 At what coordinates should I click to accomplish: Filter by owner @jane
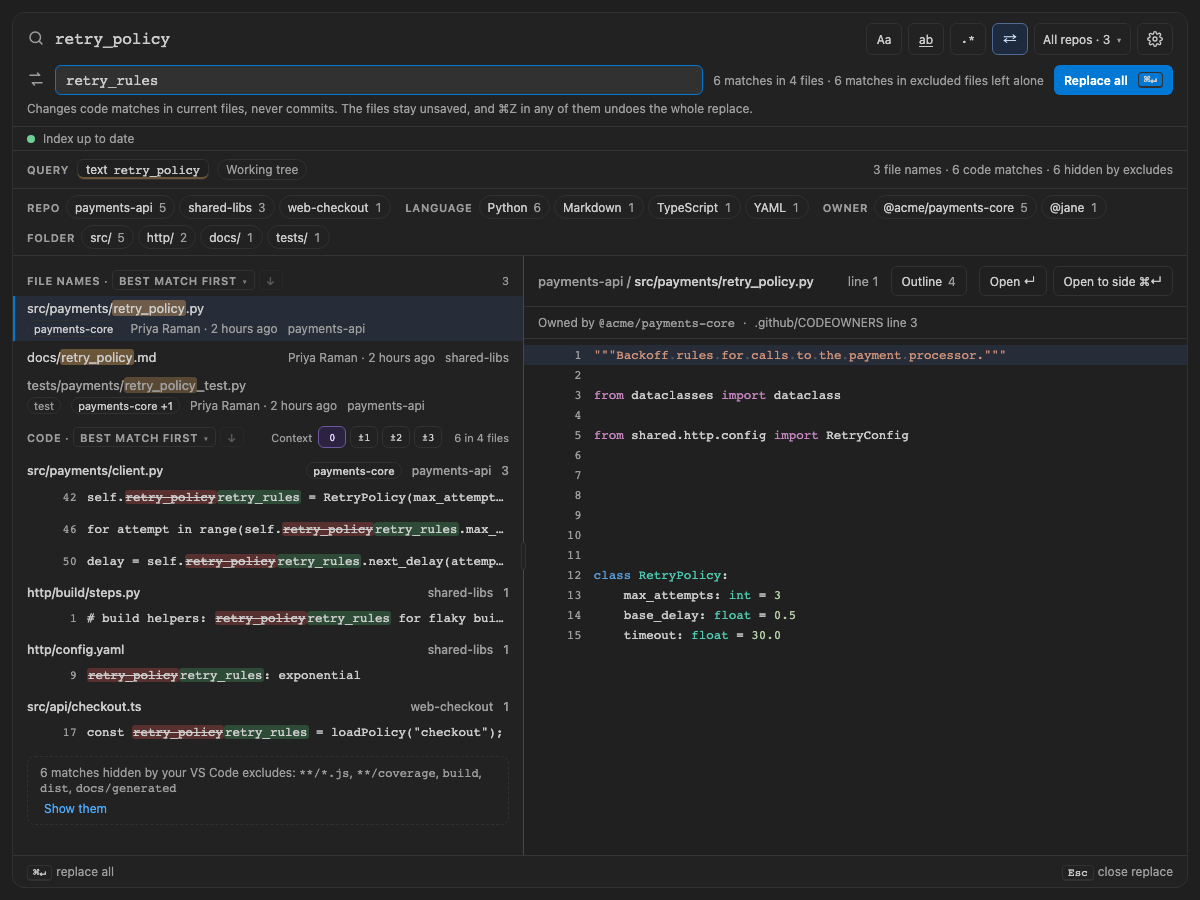[1073, 208]
